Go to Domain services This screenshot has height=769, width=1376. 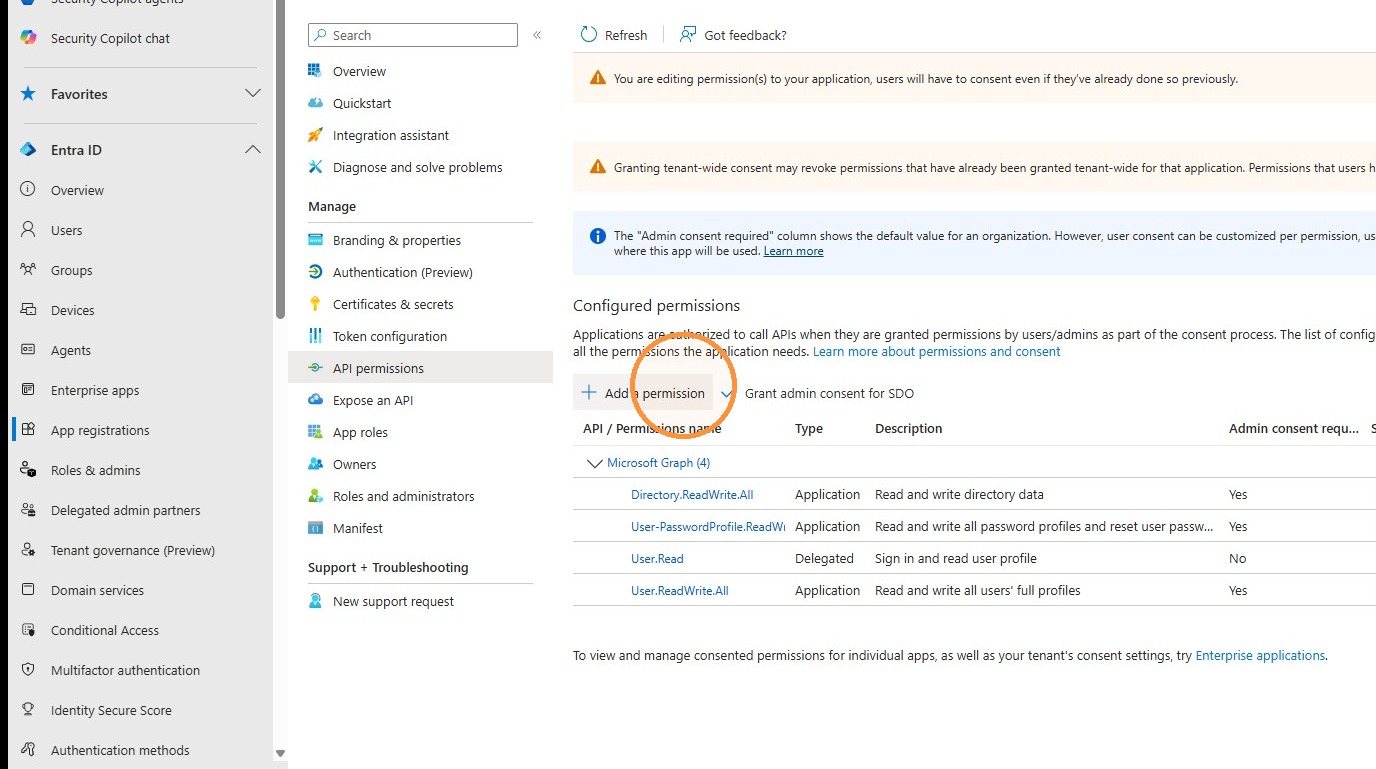pyautogui.click(x=97, y=590)
